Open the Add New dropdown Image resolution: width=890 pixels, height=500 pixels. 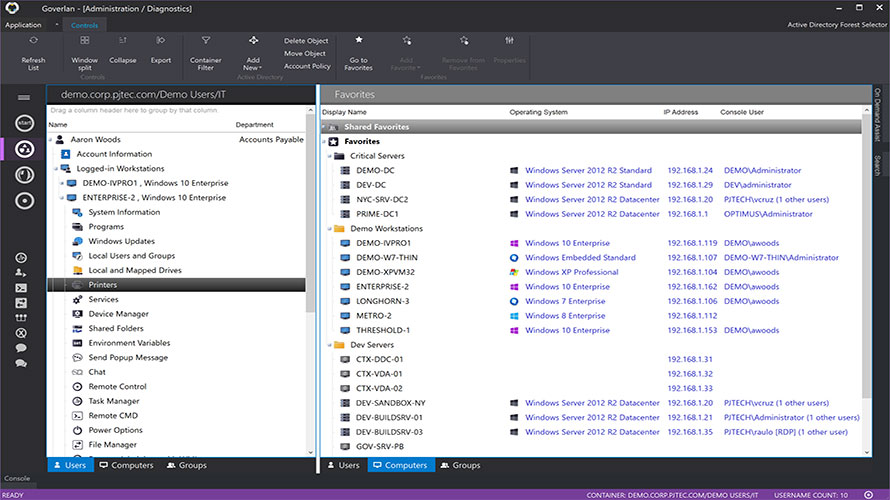tap(253, 63)
